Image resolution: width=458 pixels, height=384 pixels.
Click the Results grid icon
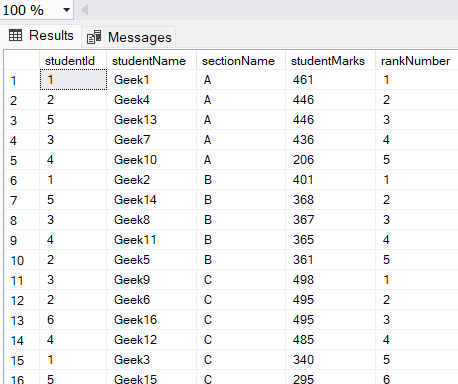coord(15,35)
